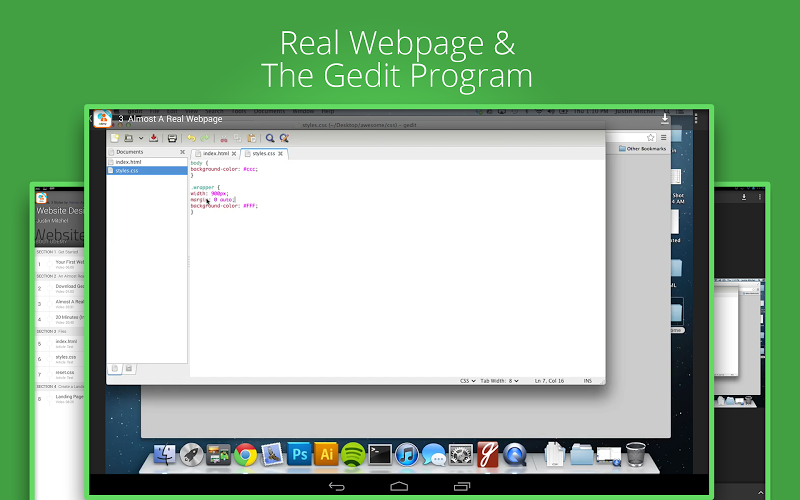Click the Ln 7, Col 16 status text
Screen dimensions: 800x500
click(x=549, y=381)
